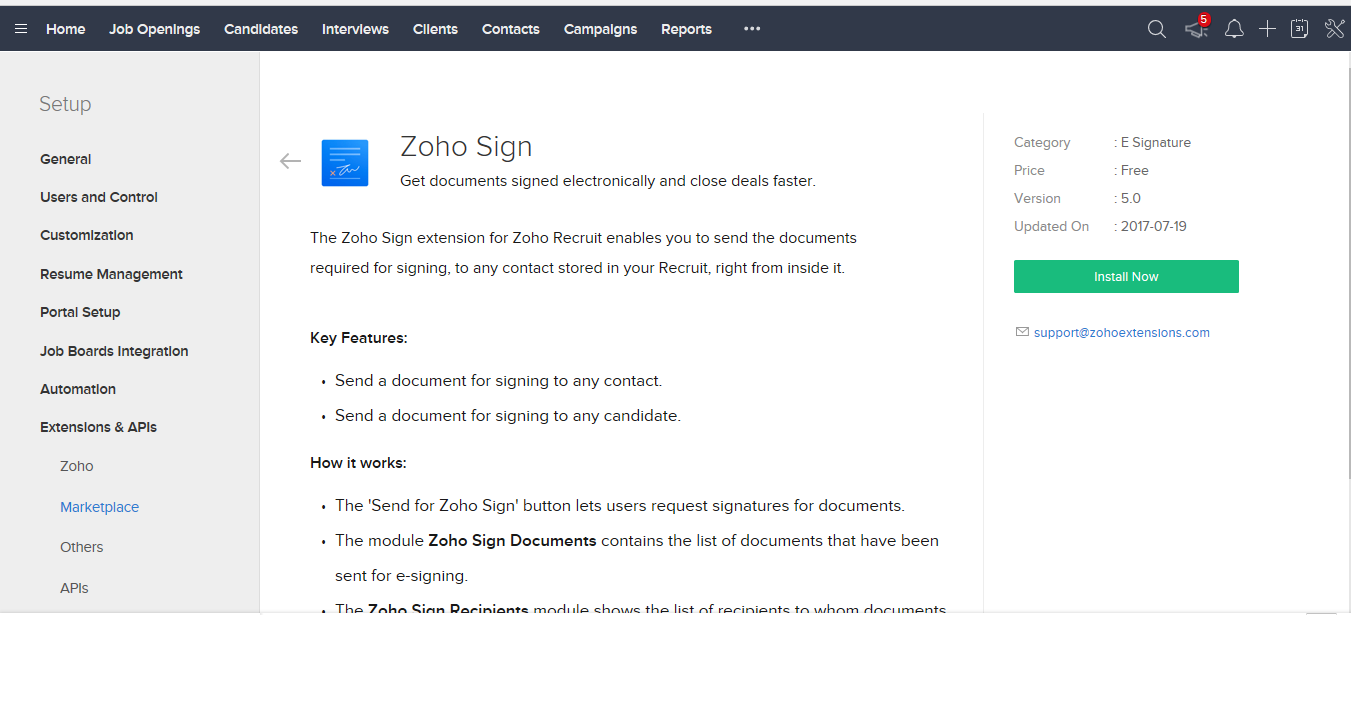Viewport: 1351px width, 720px height.
Task: Open the Job Openings tab
Action: 155,29
